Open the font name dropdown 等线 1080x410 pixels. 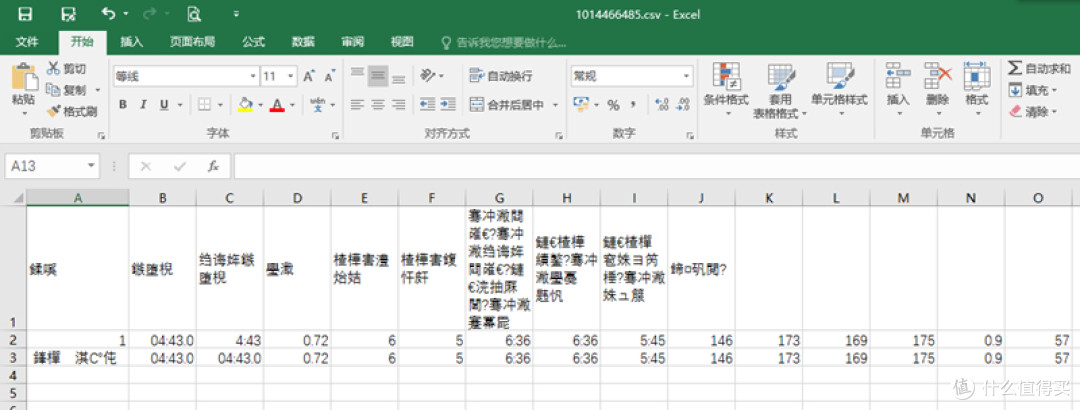(x=253, y=76)
